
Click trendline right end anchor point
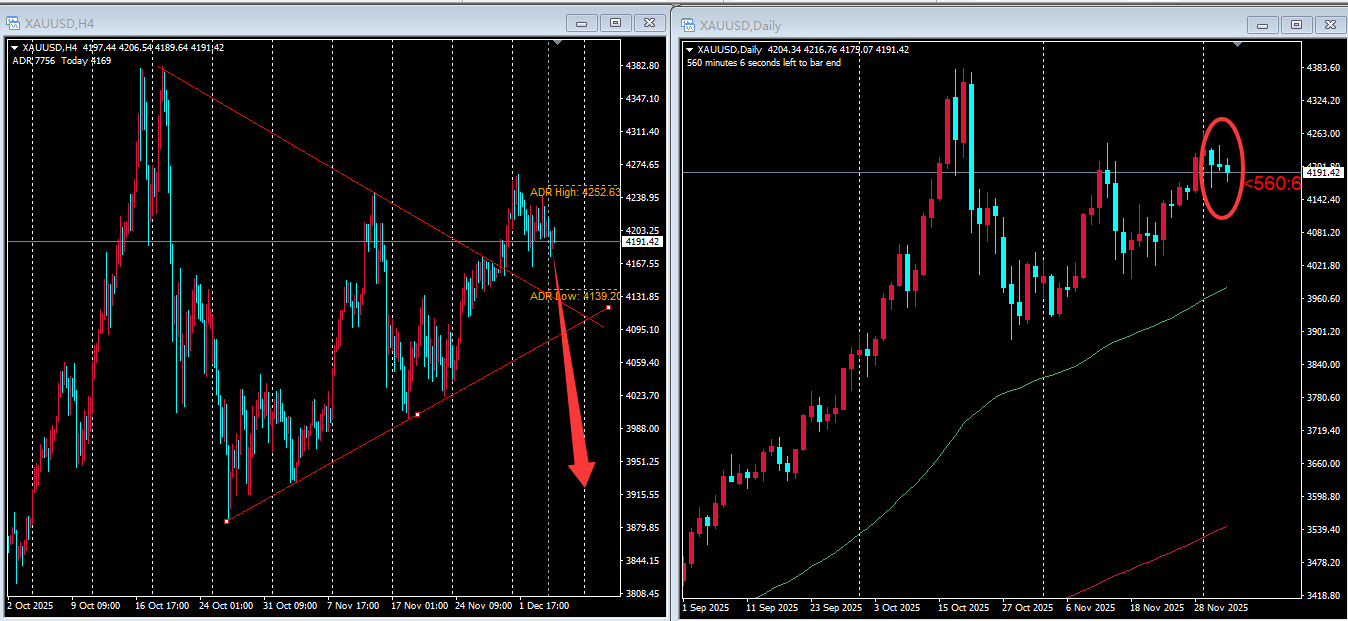(x=608, y=307)
